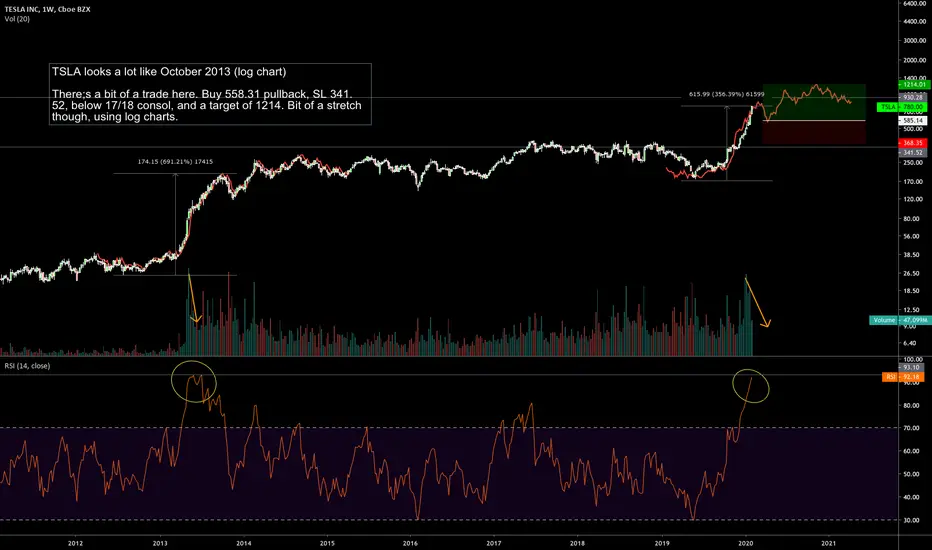Click the 4400.00 price scale value
This screenshot has height=550, width=932.
tap(915, 22)
